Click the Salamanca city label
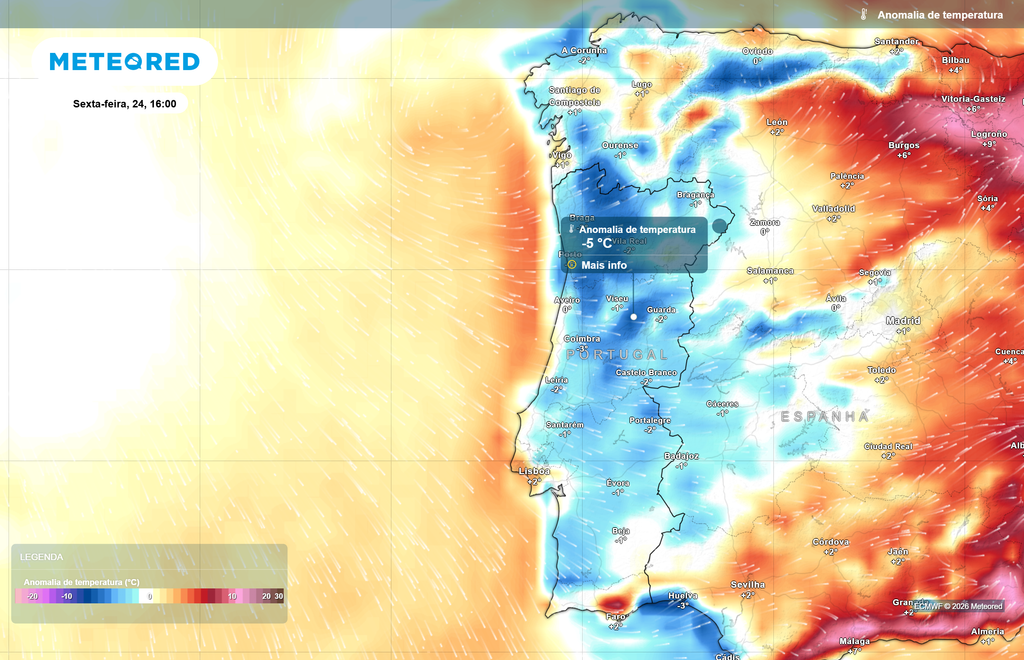 [771, 271]
